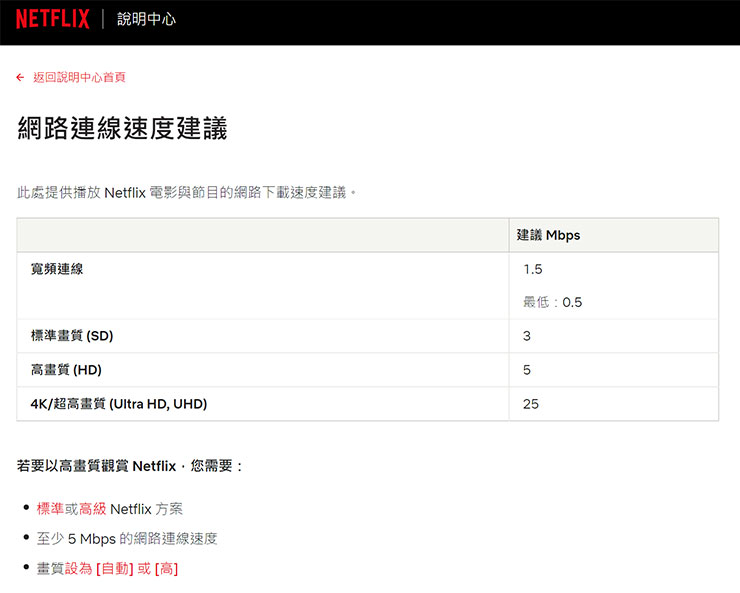Viewport: 740px width, 593px height.
Task: Open the 高級 plan link
Action: pyautogui.click(x=92, y=509)
